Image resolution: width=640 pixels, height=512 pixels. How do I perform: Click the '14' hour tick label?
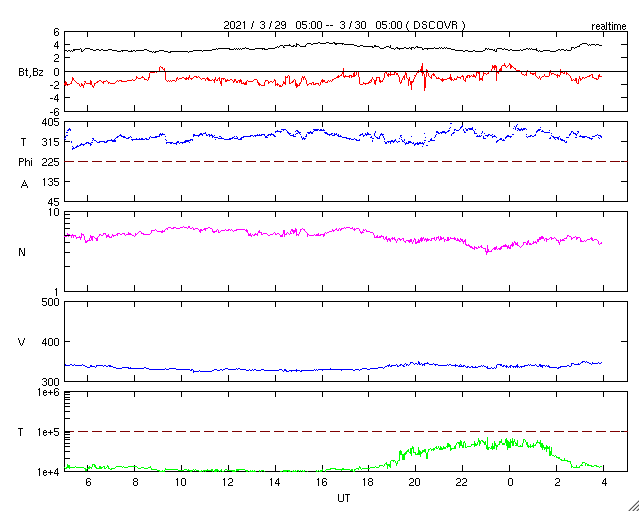point(275,483)
